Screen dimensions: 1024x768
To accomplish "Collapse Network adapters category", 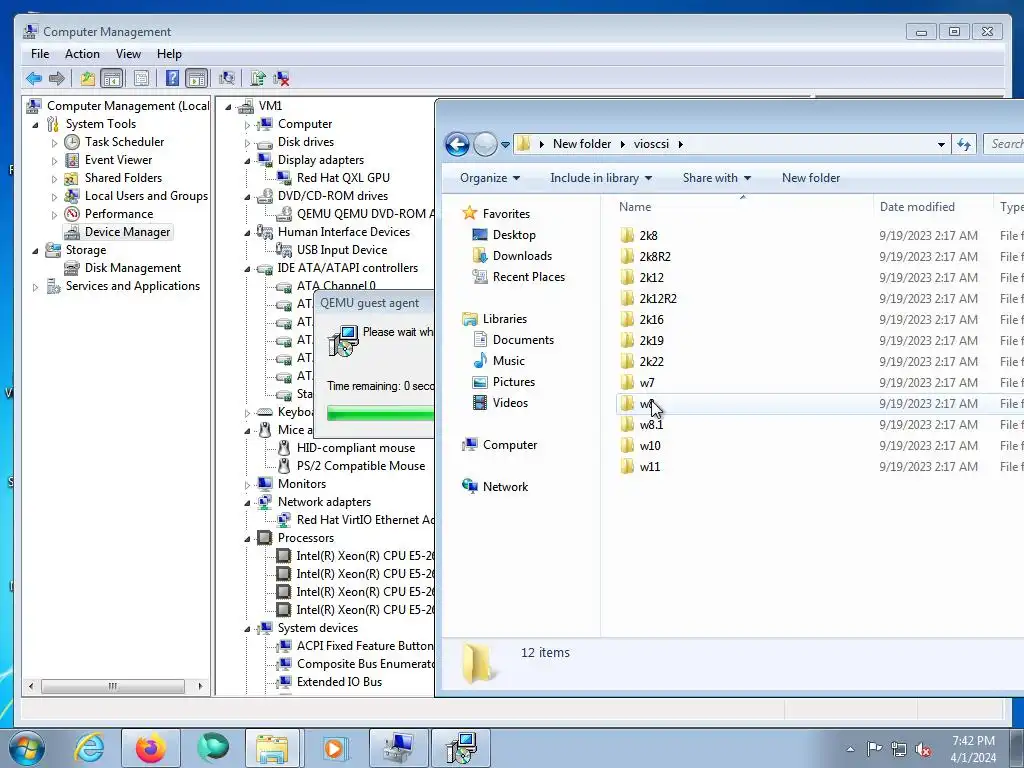I will [248, 503].
